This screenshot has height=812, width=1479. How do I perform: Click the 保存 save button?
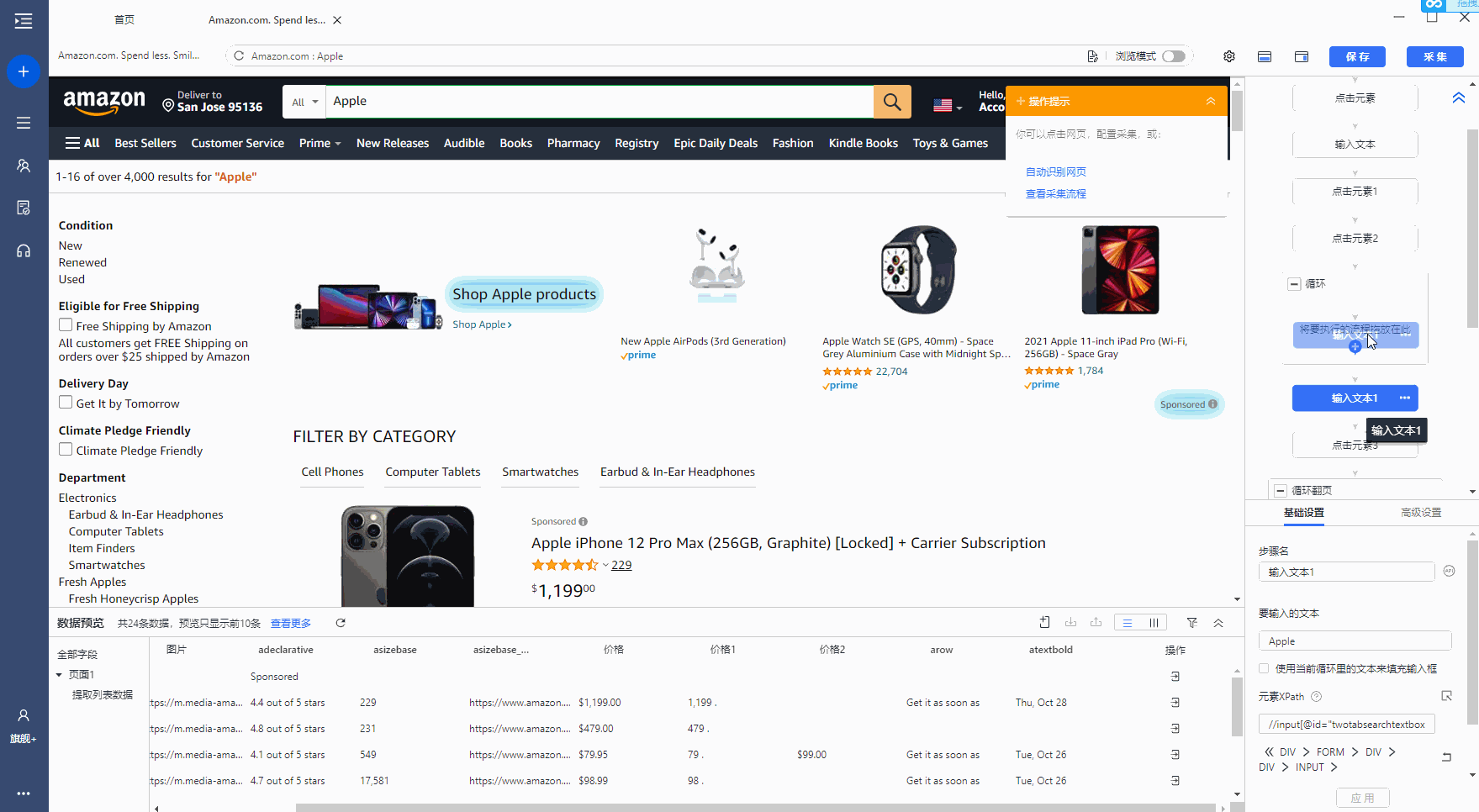click(x=1357, y=56)
